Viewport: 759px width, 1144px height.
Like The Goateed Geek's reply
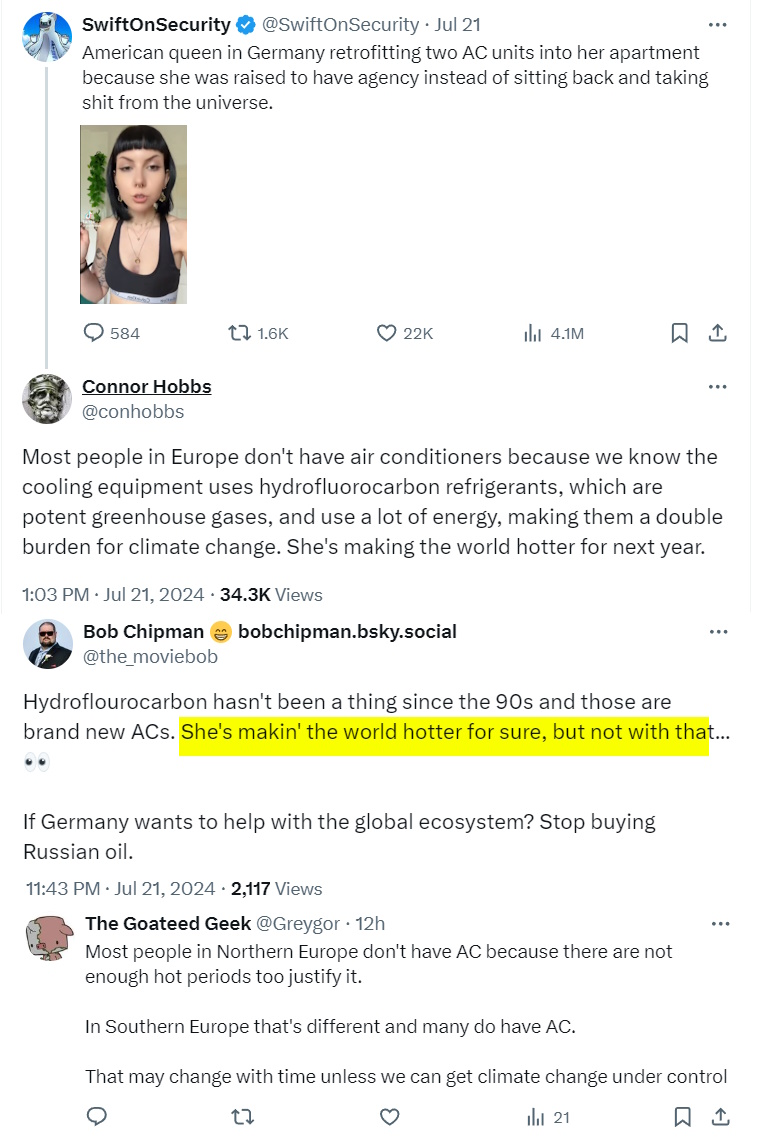tap(390, 1117)
